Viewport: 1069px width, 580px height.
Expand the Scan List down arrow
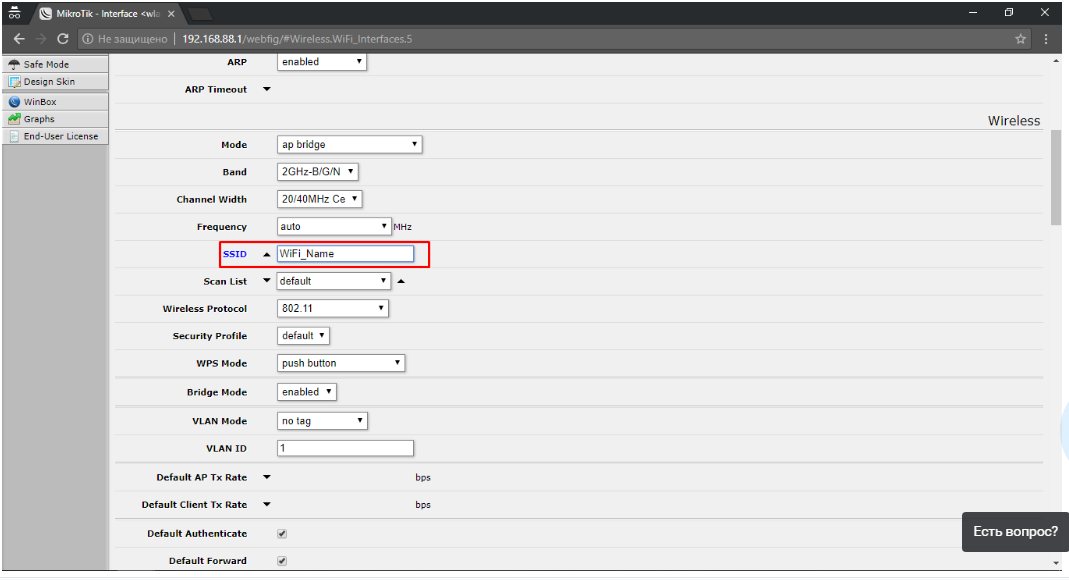[267, 281]
